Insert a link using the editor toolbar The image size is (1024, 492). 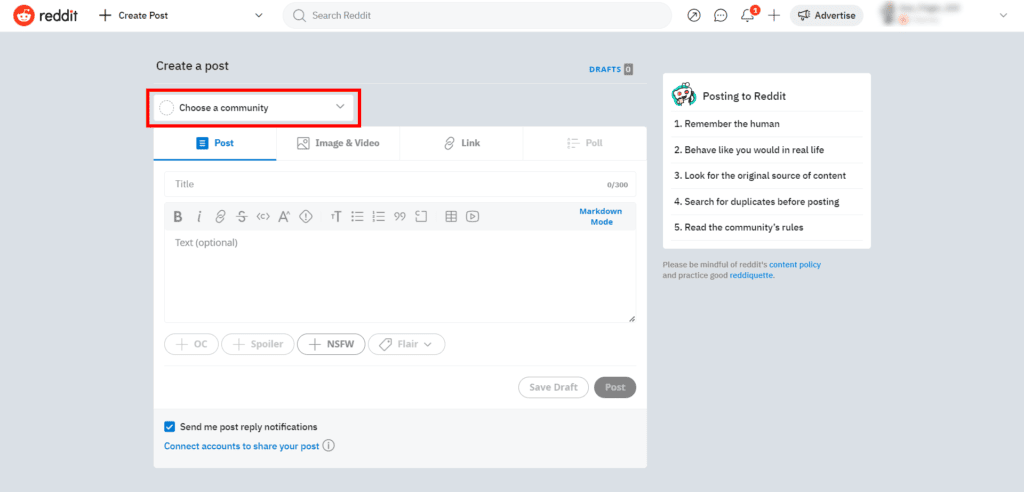click(x=220, y=216)
